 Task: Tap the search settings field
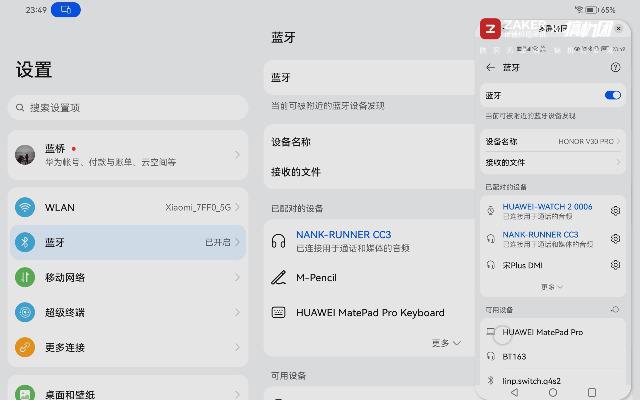(128, 108)
